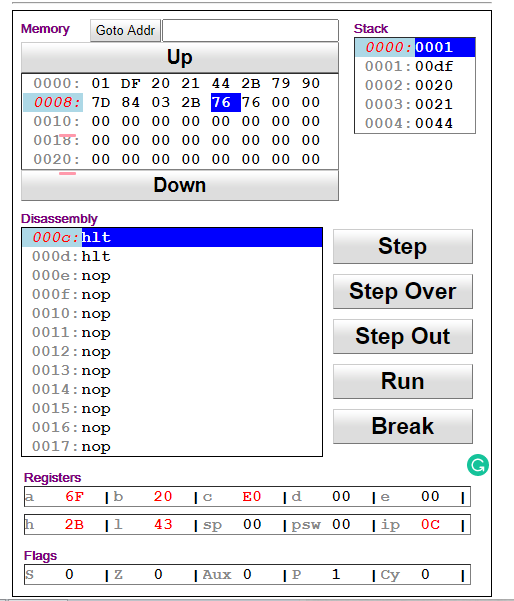Select disassembly line 0017: nop
Image resolution: width=514 pixels, height=601 pixels.
pyautogui.click(x=172, y=447)
